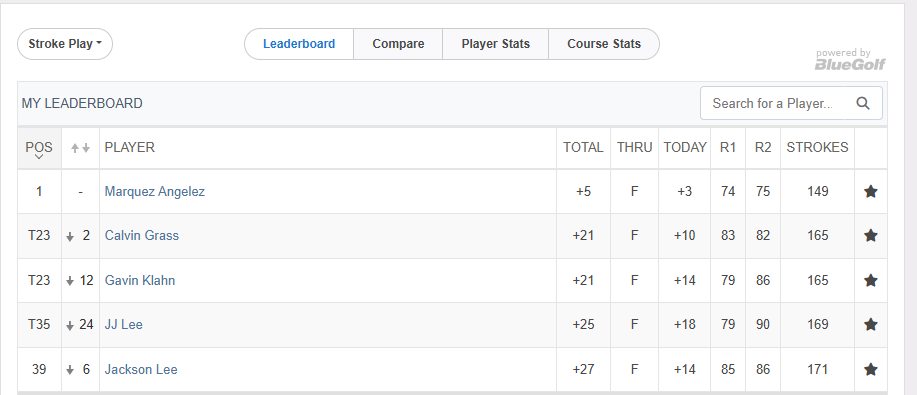The width and height of the screenshot is (917, 395).
Task: Toggle favorite star for JJ Lee
Action: click(x=871, y=324)
